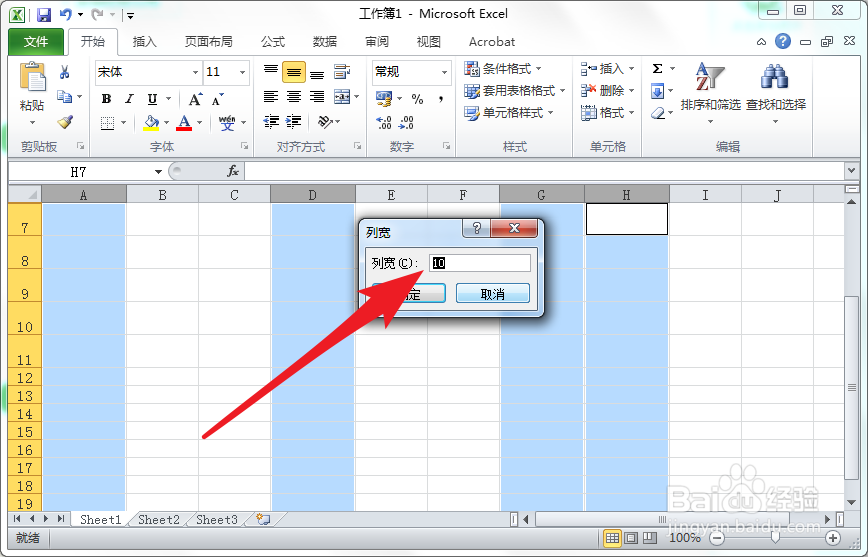Decrease indent icon
The image size is (868, 557).
tap(271, 121)
